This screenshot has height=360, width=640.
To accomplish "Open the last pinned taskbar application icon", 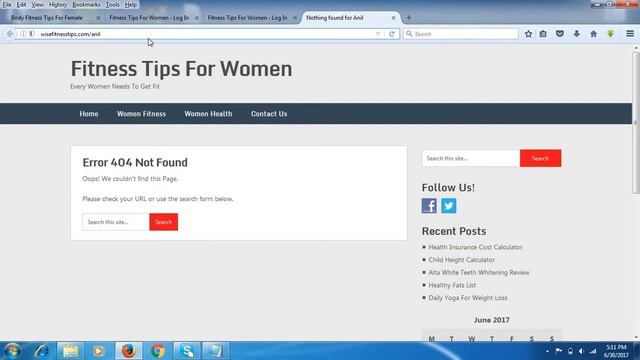I will [x=216, y=351].
